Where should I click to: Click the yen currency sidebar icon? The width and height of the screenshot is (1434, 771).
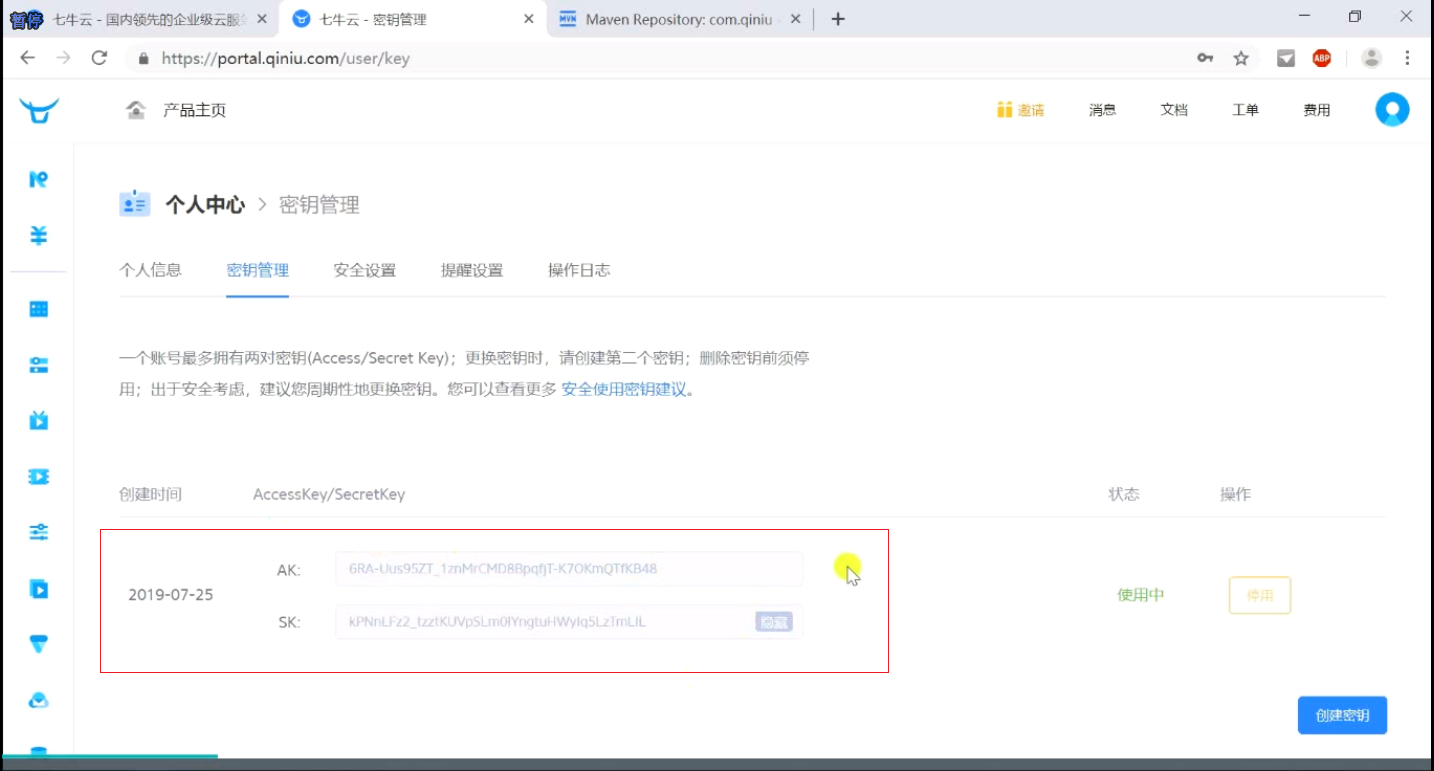[x=39, y=236]
